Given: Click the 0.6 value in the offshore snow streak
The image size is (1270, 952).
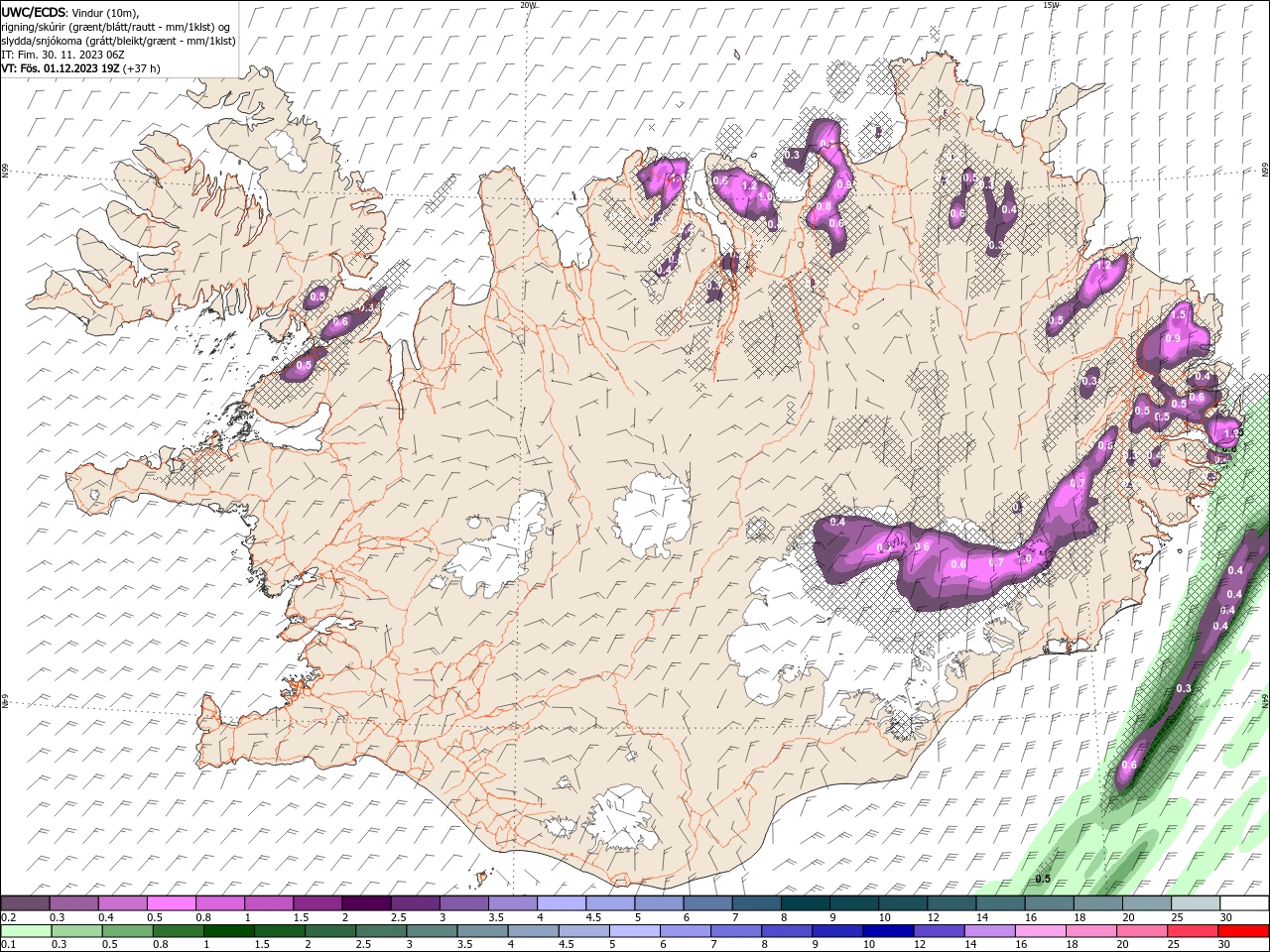Looking at the screenshot, I should click(1129, 765).
